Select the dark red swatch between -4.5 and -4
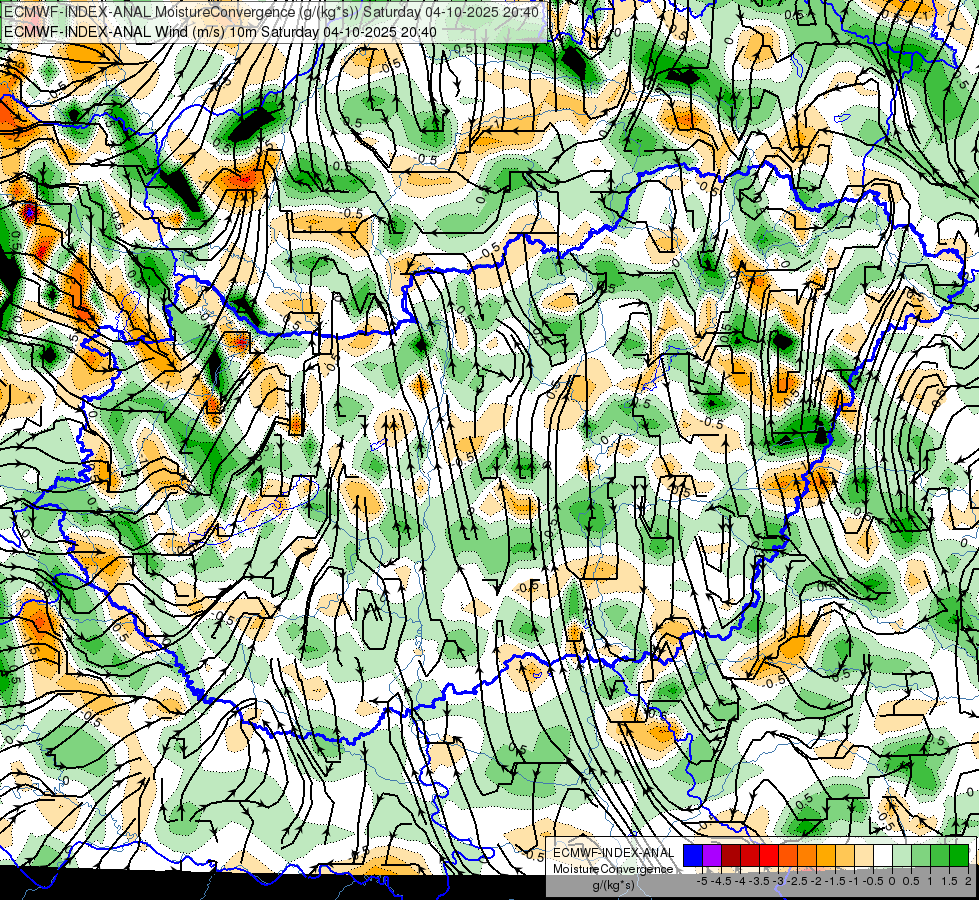Screen dimensions: 979x900 click(731, 856)
